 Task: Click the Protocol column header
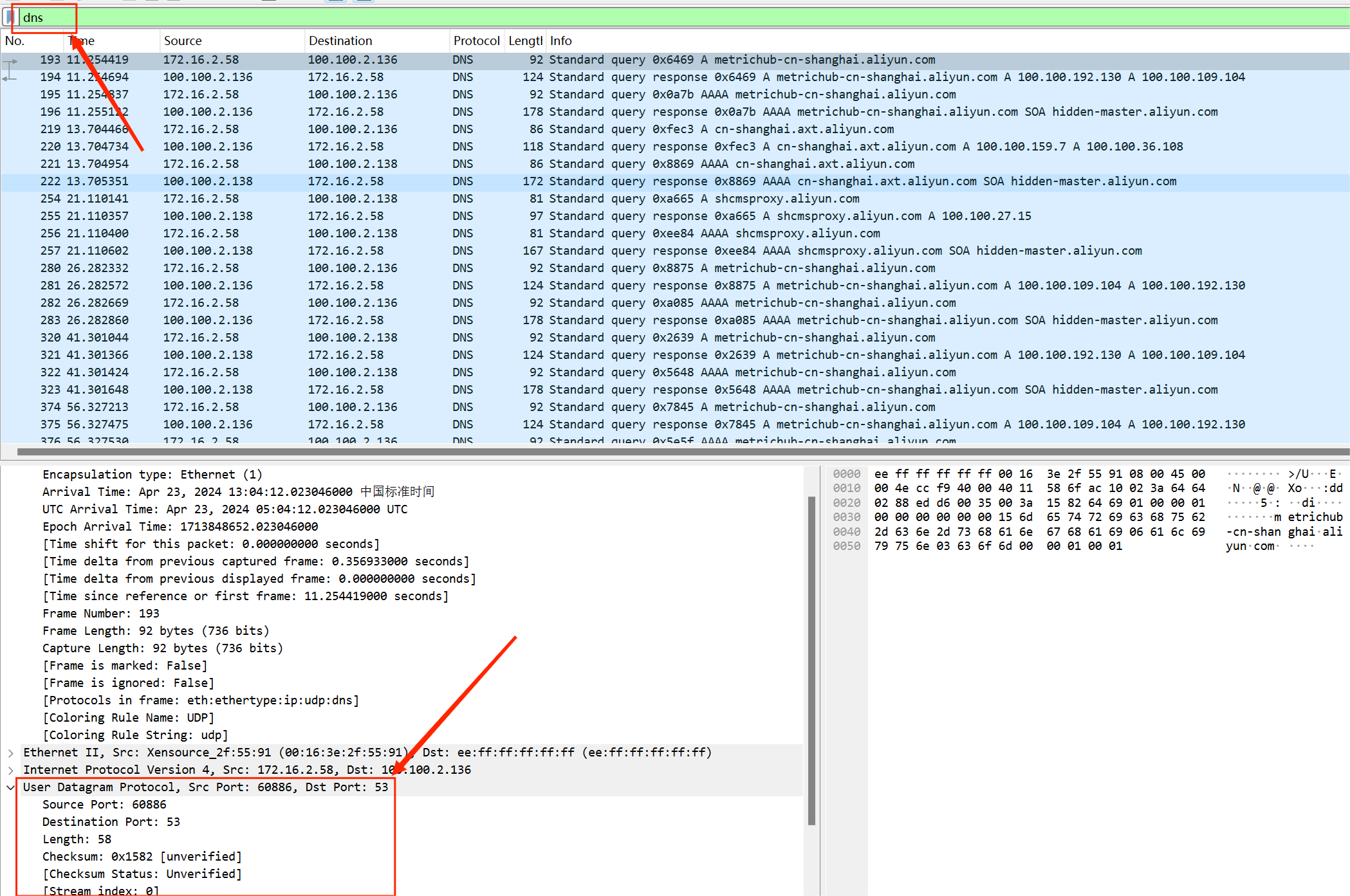point(476,41)
